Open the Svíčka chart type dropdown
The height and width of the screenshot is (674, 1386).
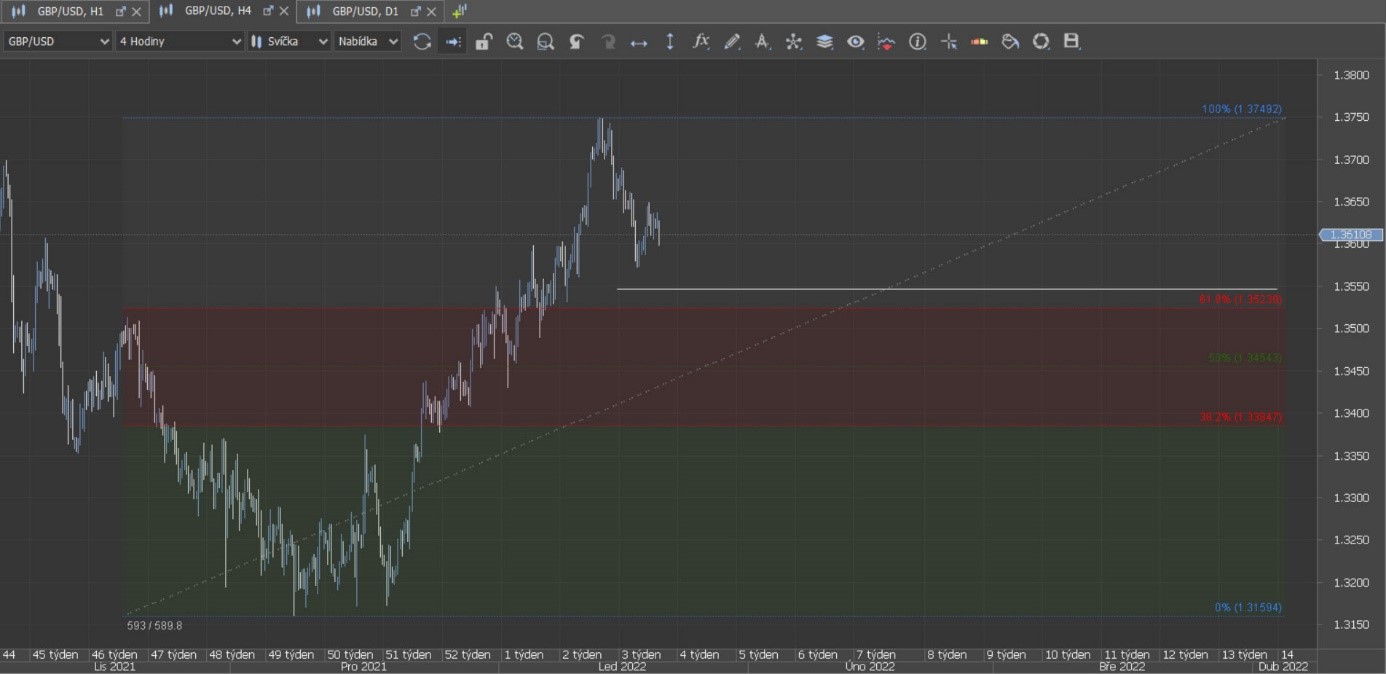(x=289, y=42)
